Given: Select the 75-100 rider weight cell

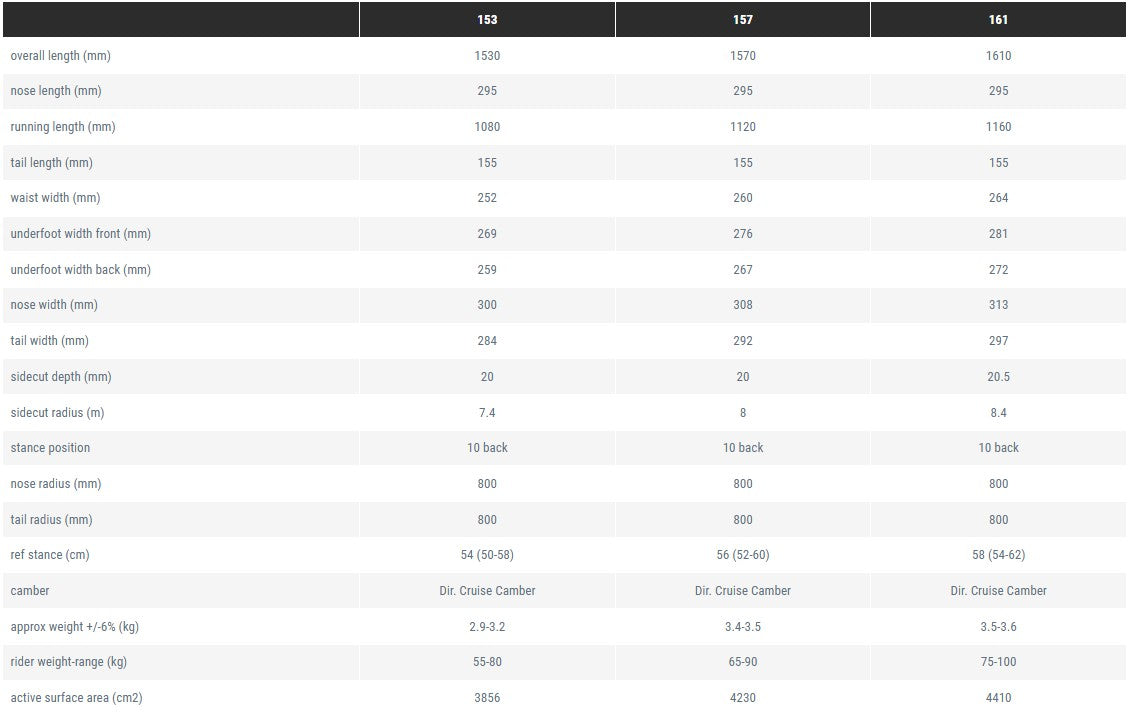Looking at the screenshot, I should [998, 661].
